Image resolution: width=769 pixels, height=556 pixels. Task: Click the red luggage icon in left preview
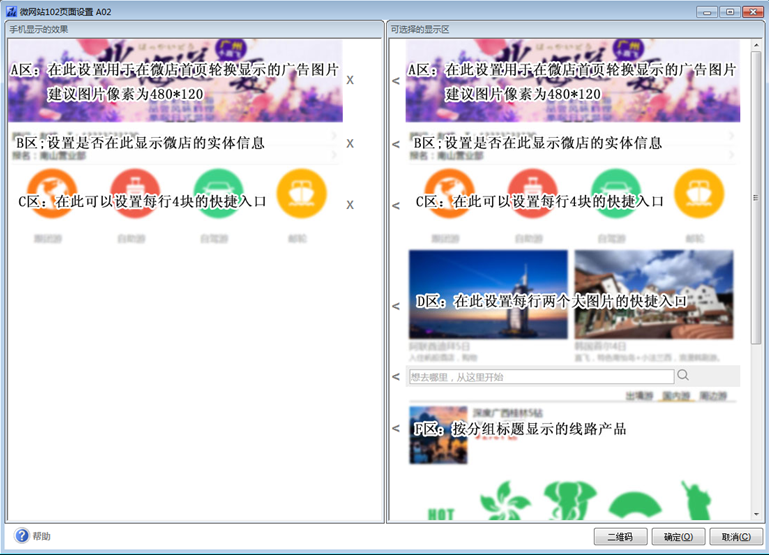(x=135, y=194)
